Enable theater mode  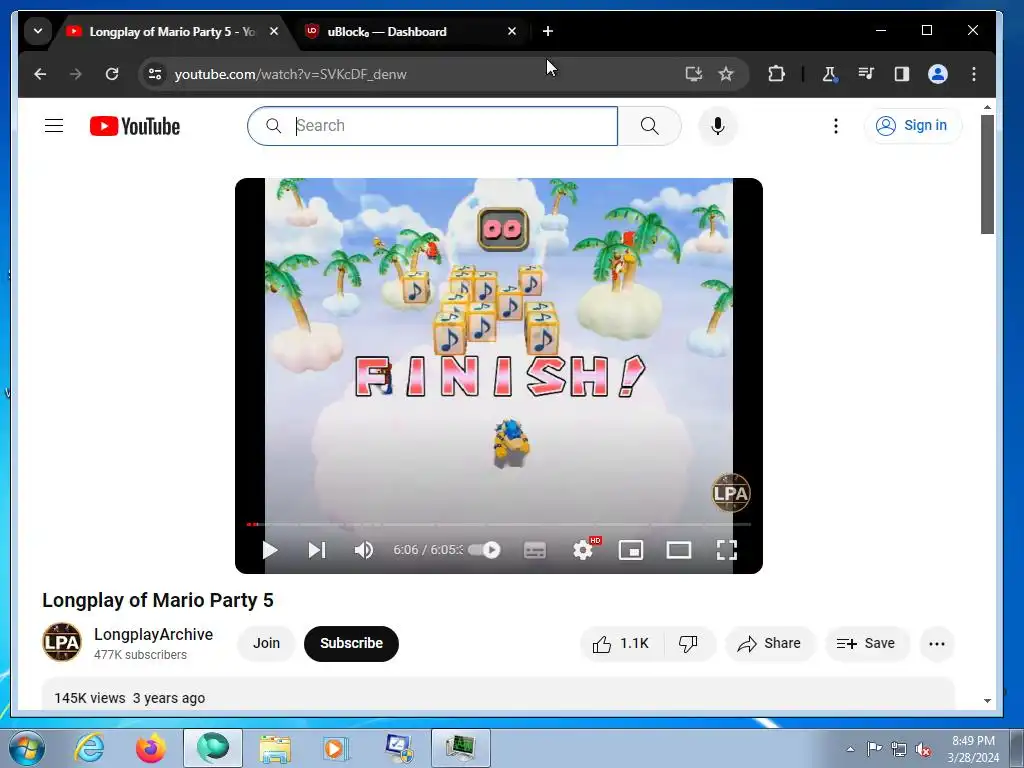679,550
